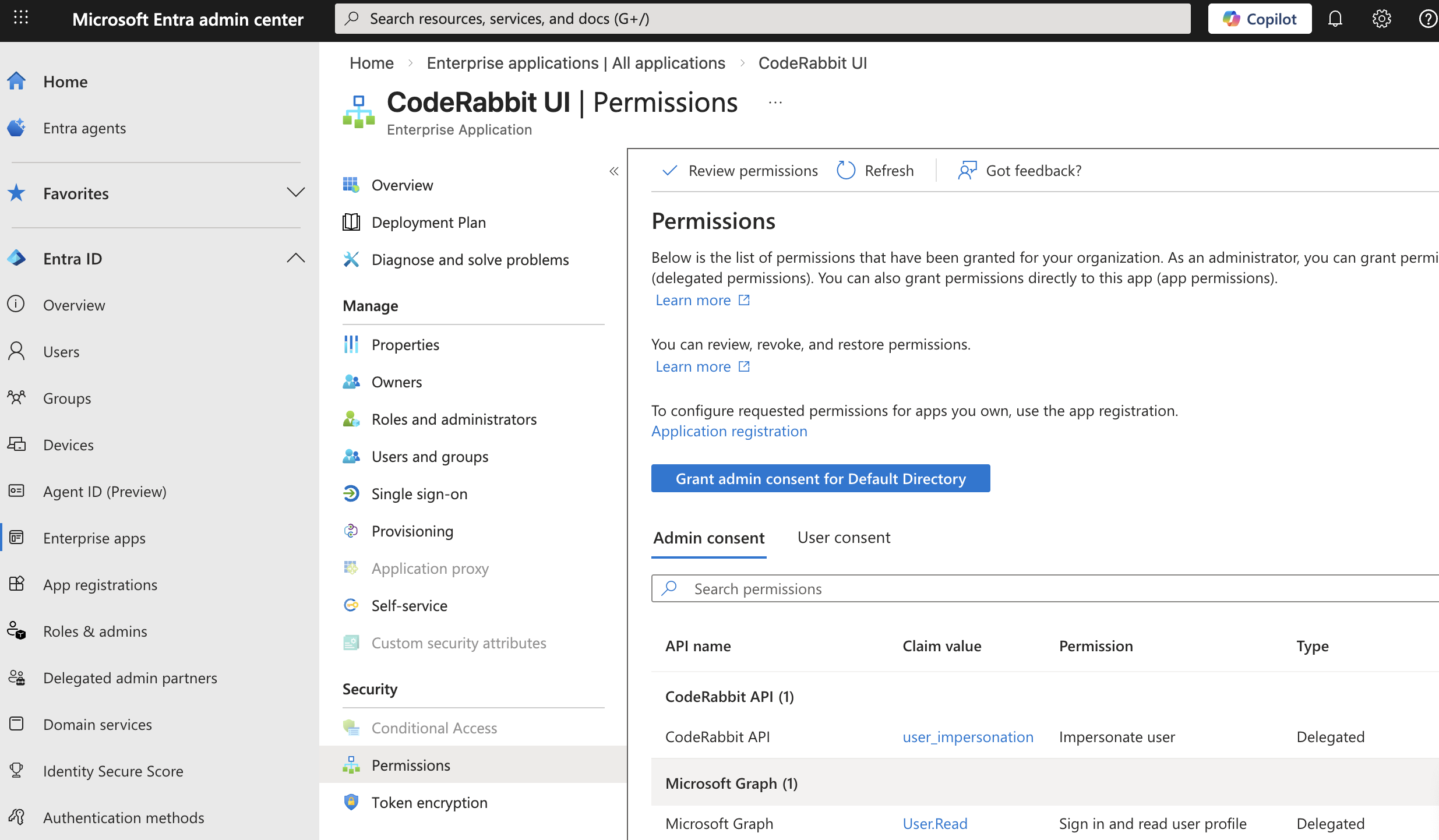The height and width of the screenshot is (840, 1439).
Task: Open the app launcher waffle grid
Action: 21,18
